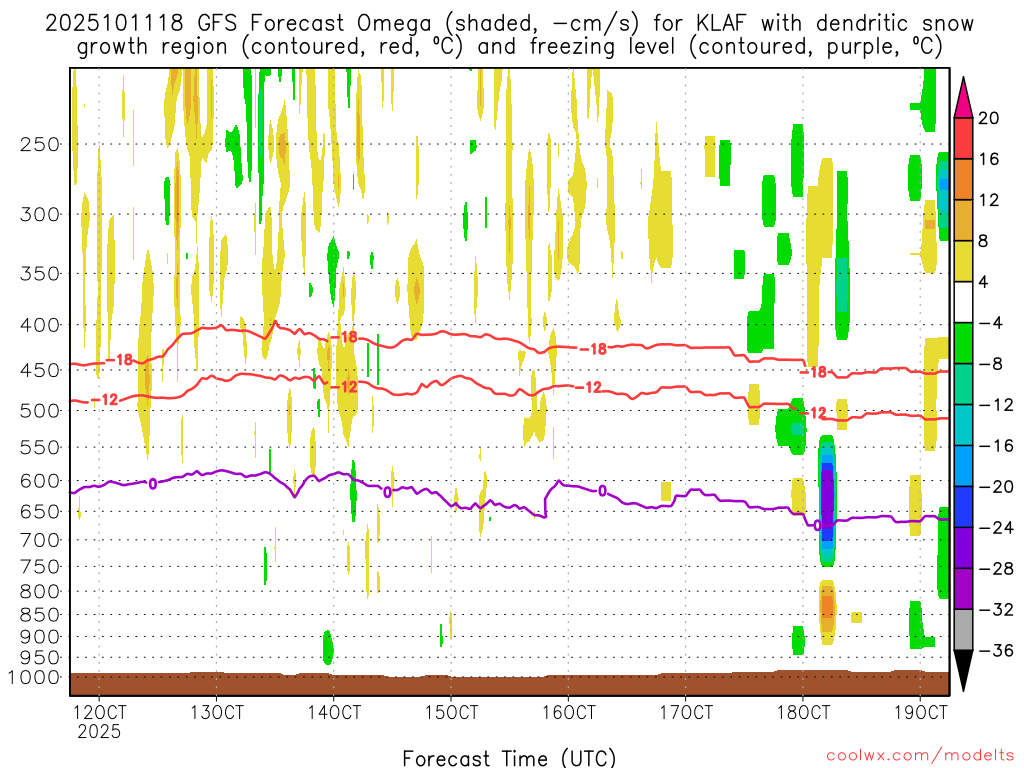
Task: Click the 750 pressure level label
Action: tap(40, 567)
